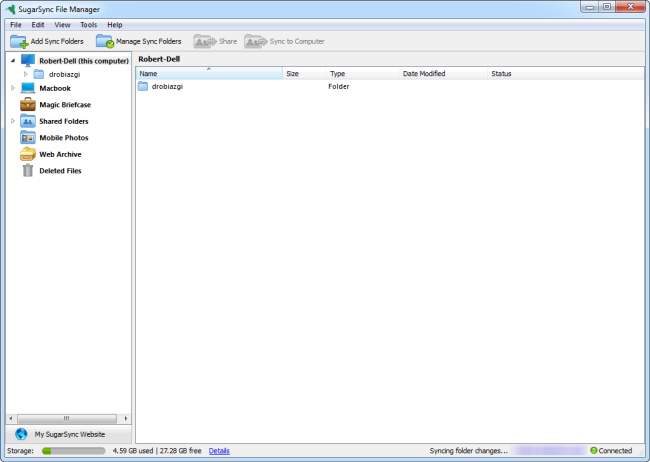Click the Deleted Files trash icon
Image resolution: width=650 pixels, height=462 pixels.
point(28,170)
